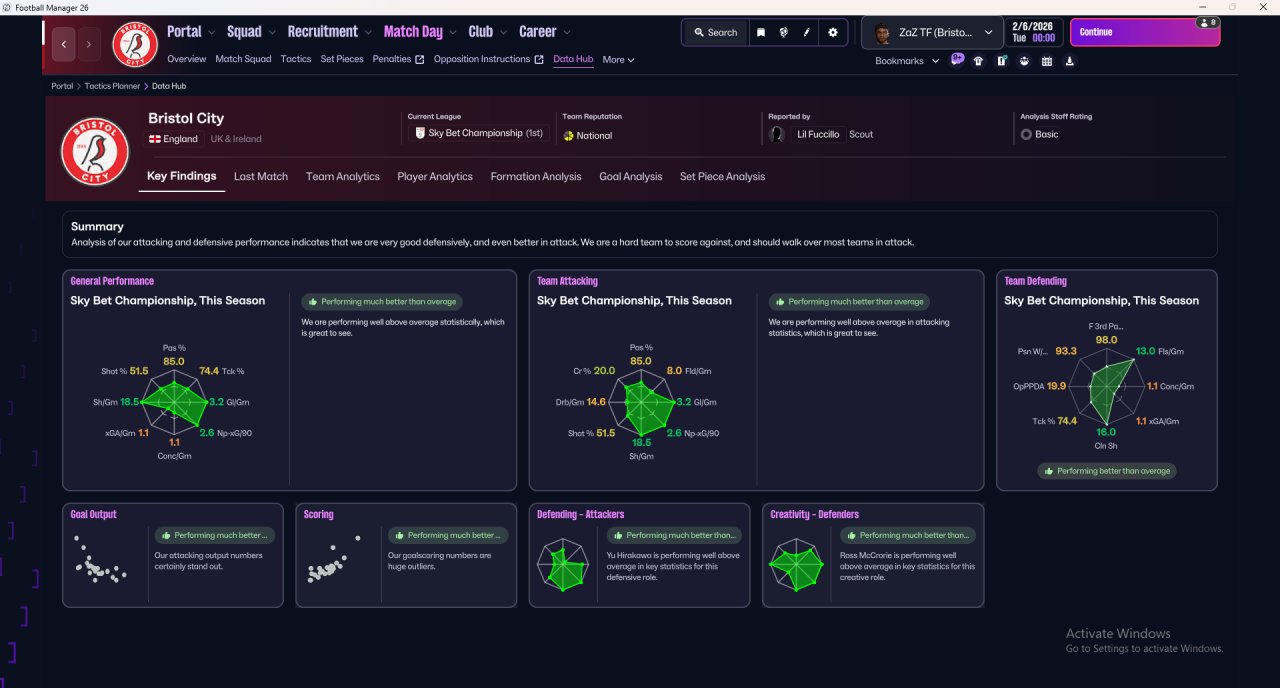Click the online users badge showing 8
The image size is (1280, 688).
point(1207,22)
